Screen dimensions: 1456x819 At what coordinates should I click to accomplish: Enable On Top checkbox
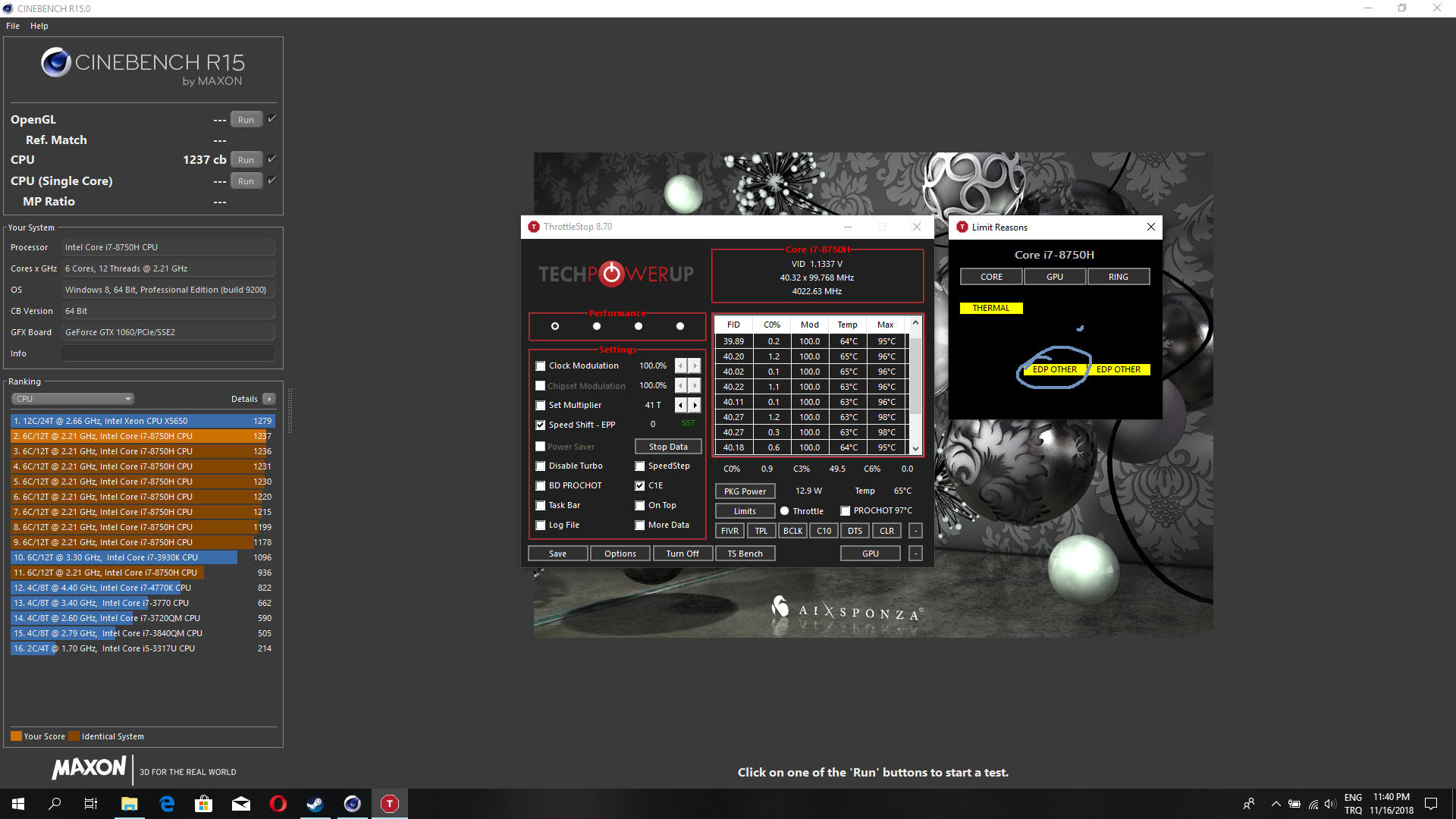tap(640, 506)
